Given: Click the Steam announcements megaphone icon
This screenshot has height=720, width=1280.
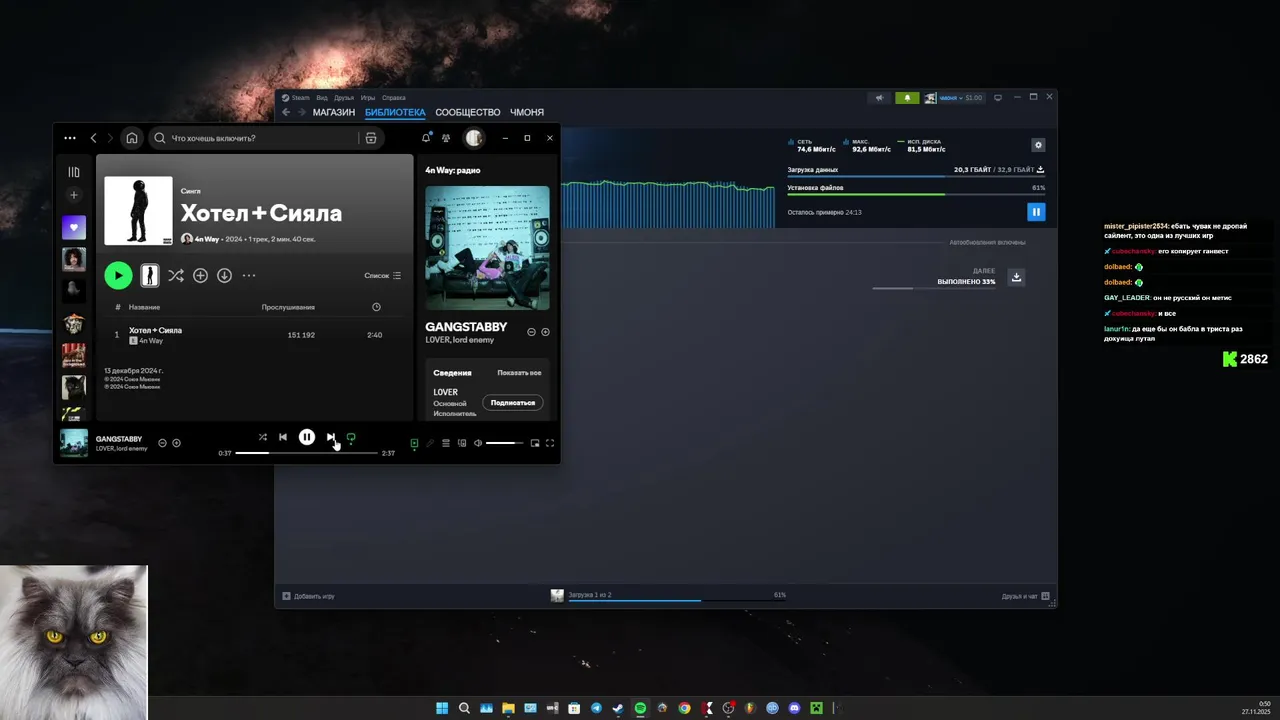Looking at the screenshot, I should pyautogui.click(x=880, y=98).
